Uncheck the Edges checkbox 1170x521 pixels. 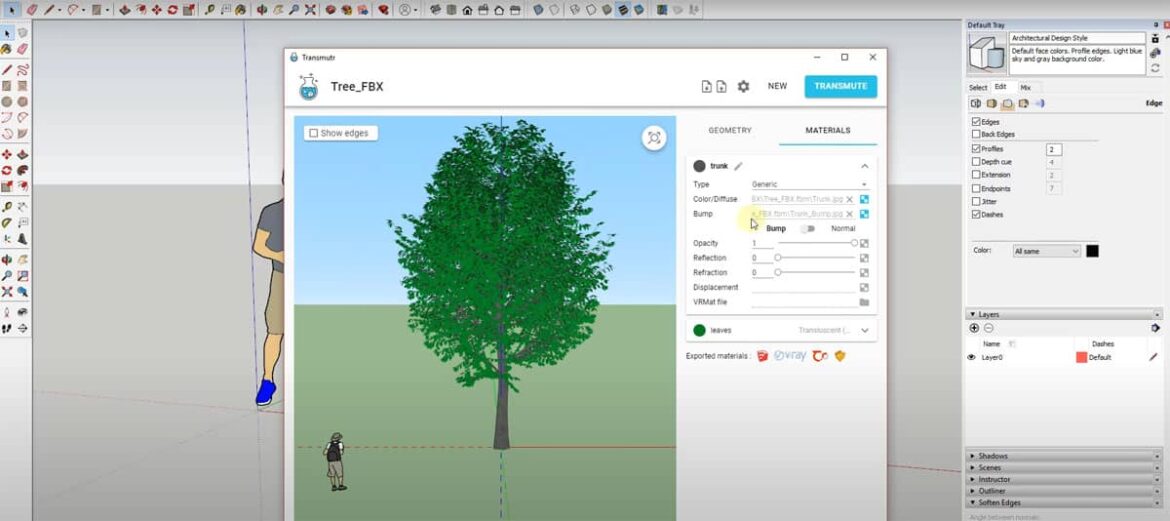tap(976, 122)
